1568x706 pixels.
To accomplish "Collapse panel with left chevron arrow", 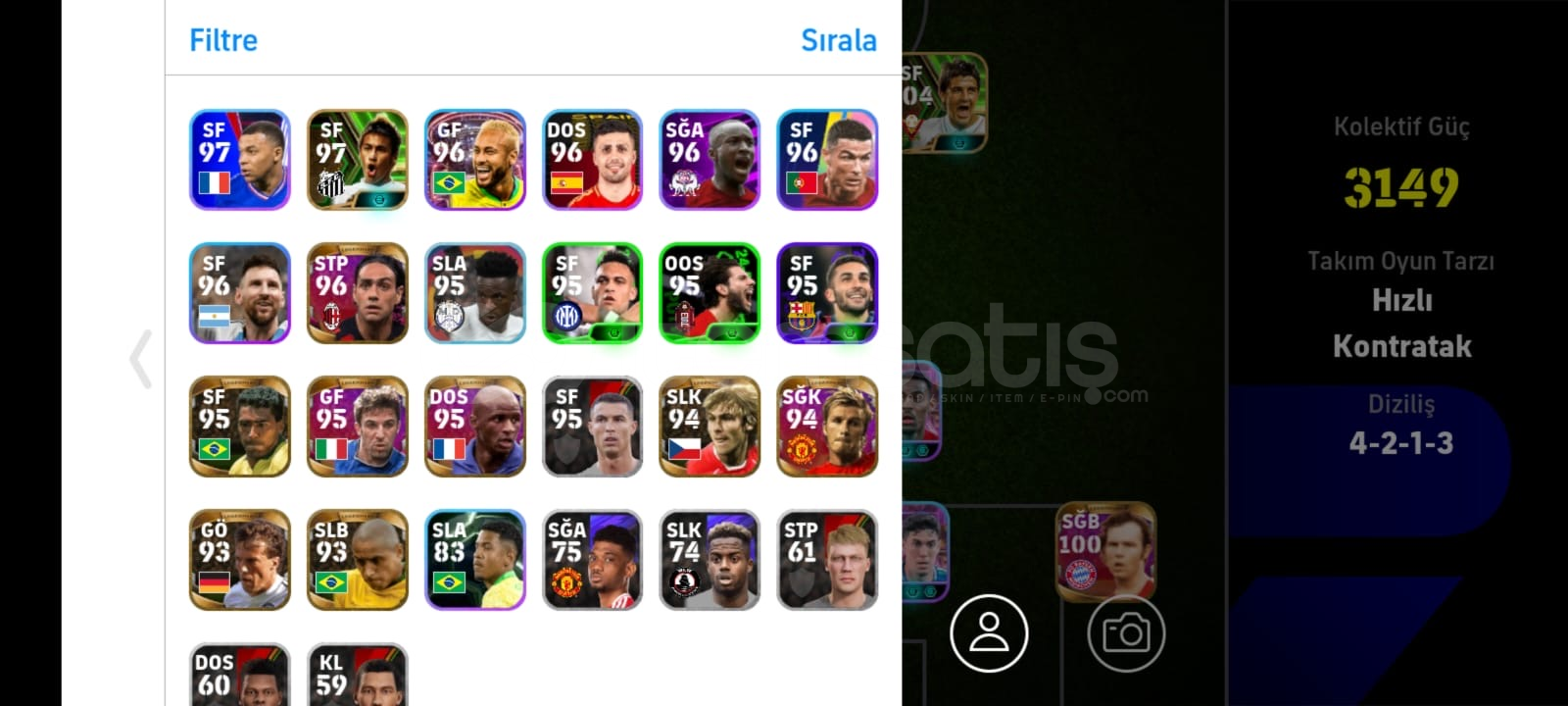I will pos(141,359).
